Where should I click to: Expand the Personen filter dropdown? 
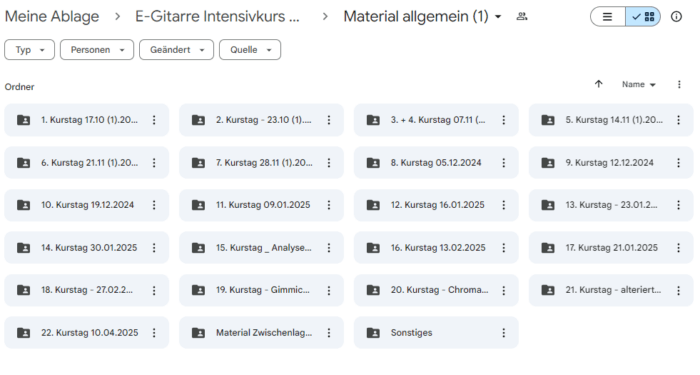[x=97, y=50]
